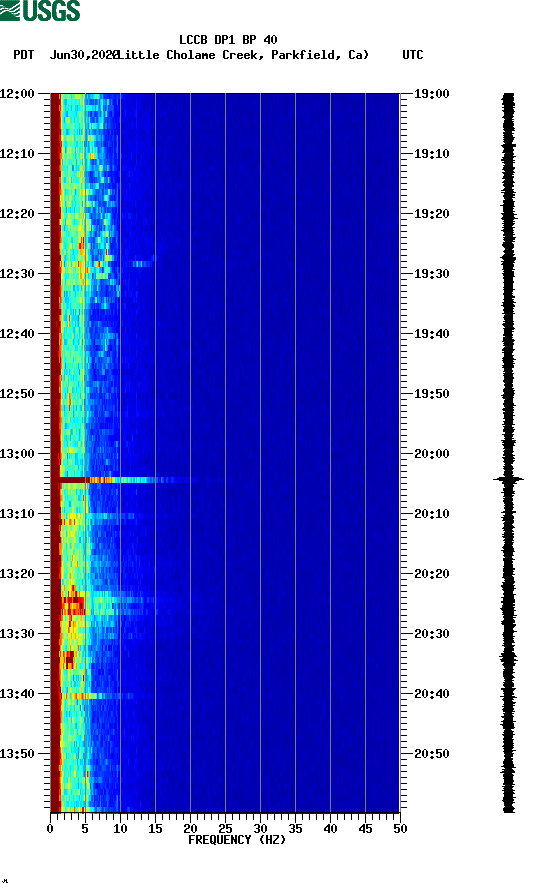Viewport: 552px width, 892px height.
Task: Click the "19:40" UTC time label
Action: (x=431, y=333)
